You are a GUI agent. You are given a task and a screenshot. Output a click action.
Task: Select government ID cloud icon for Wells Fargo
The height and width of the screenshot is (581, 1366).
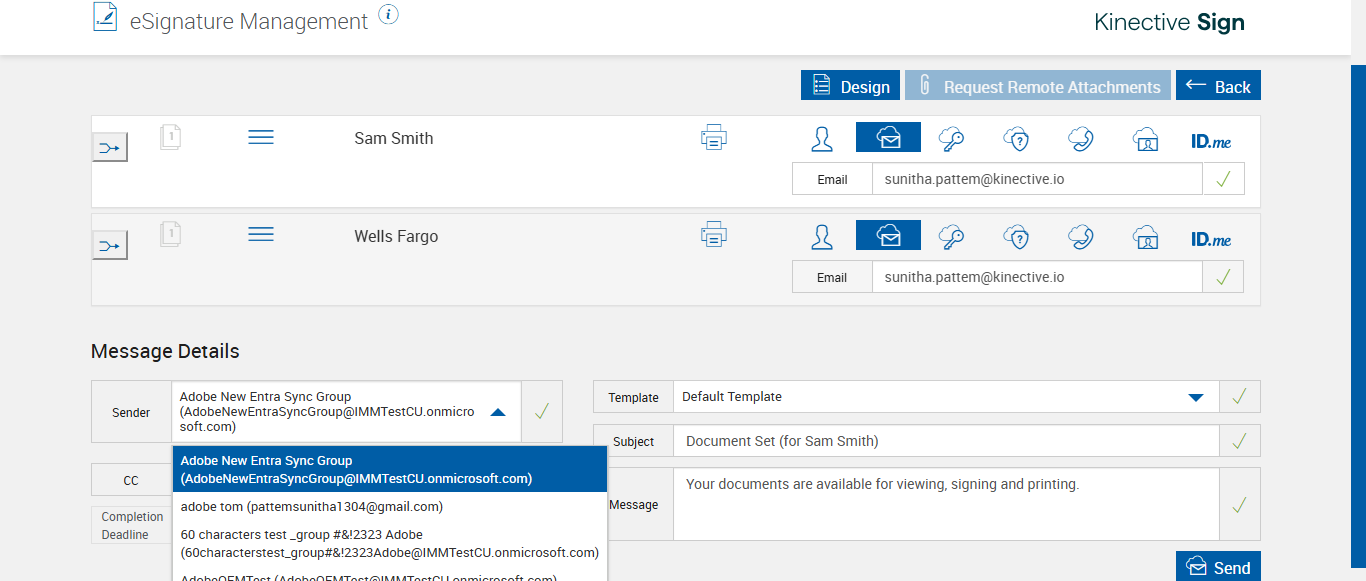[1146, 236]
